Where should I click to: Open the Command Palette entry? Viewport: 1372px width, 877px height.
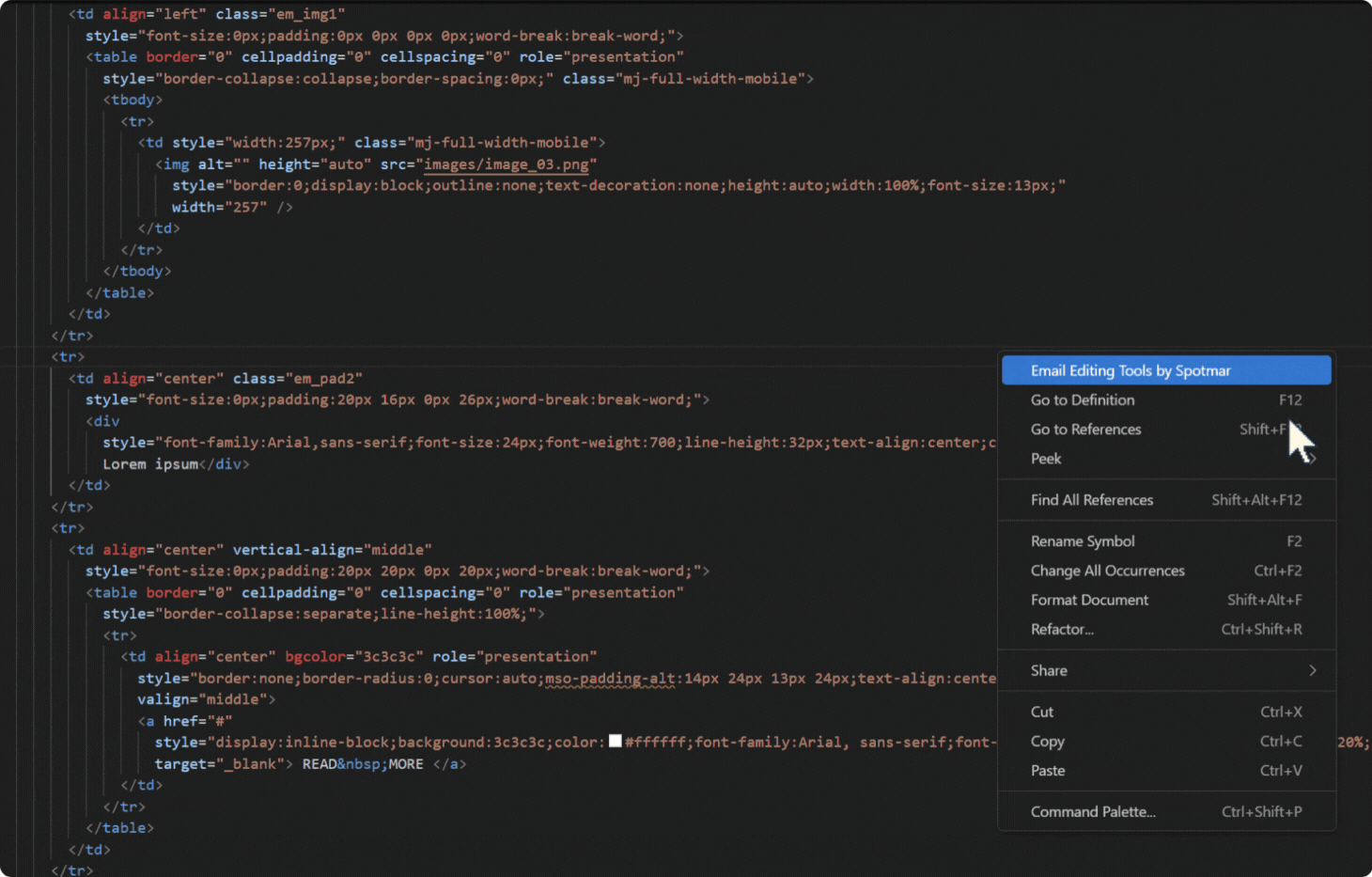(1093, 811)
